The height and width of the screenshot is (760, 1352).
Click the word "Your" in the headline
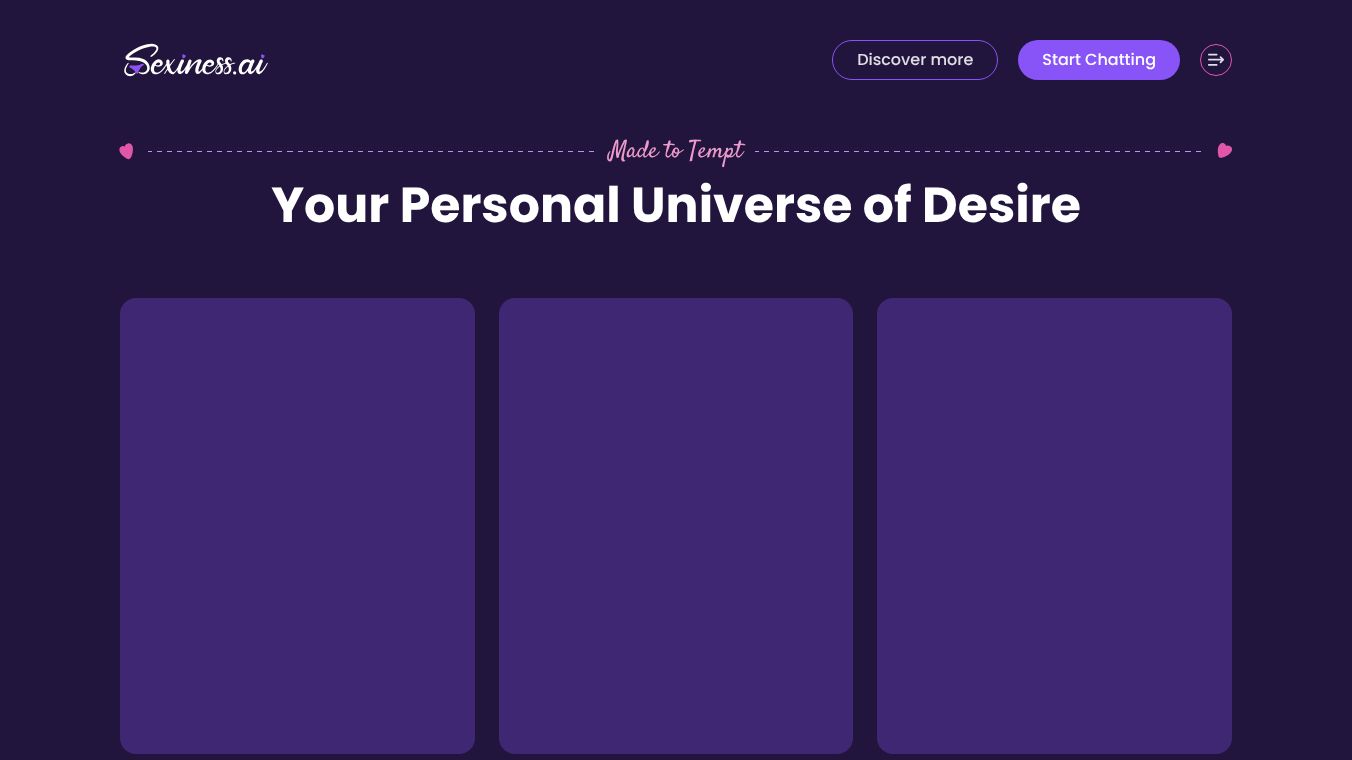[330, 205]
